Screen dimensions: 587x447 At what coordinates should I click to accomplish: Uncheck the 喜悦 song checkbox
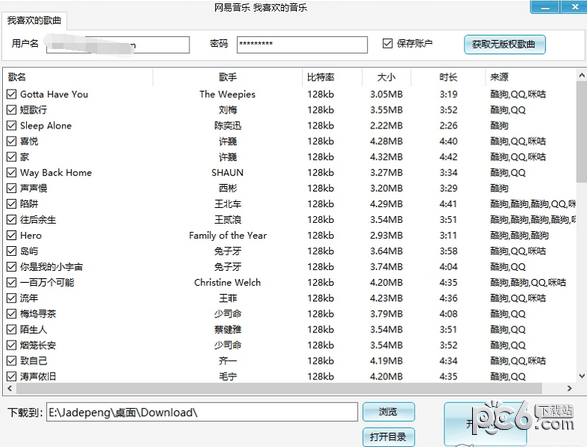tap(12, 141)
